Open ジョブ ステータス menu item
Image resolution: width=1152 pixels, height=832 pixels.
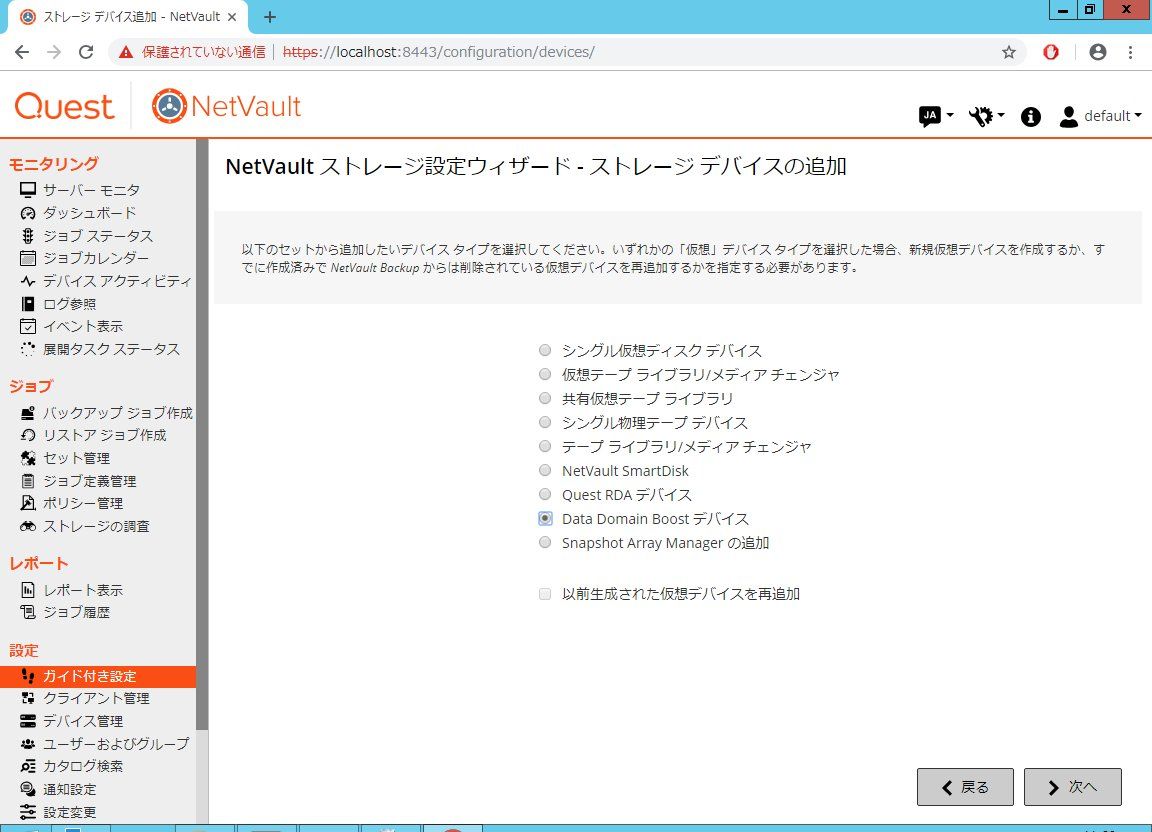(x=98, y=236)
